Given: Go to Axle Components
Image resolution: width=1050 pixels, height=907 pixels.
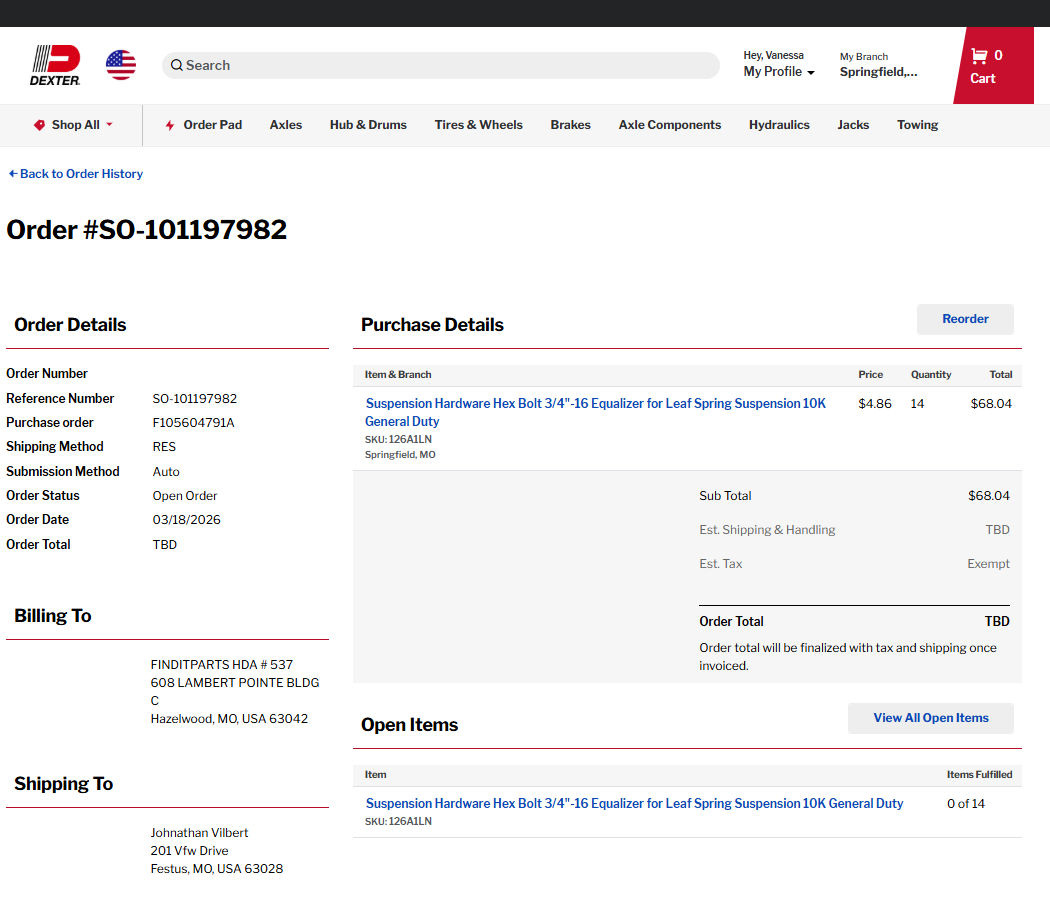Looking at the screenshot, I should coord(670,125).
